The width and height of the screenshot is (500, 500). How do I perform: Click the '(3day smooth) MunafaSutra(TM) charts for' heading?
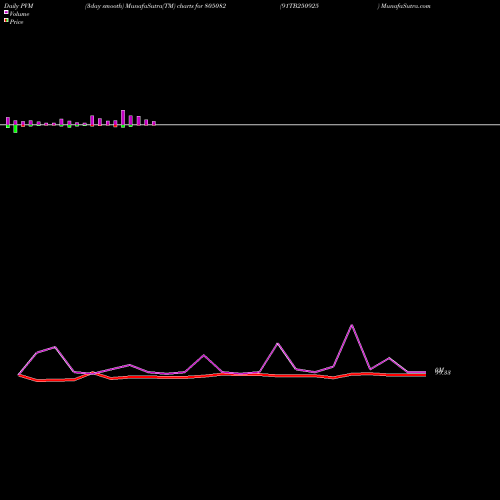pos(144,6)
